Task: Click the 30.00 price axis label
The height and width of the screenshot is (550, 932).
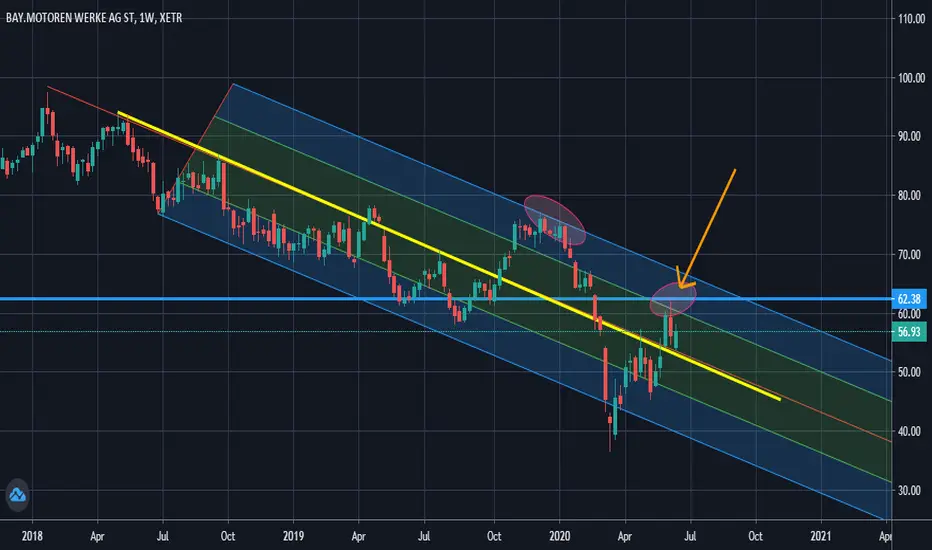Action: click(x=910, y=491)
